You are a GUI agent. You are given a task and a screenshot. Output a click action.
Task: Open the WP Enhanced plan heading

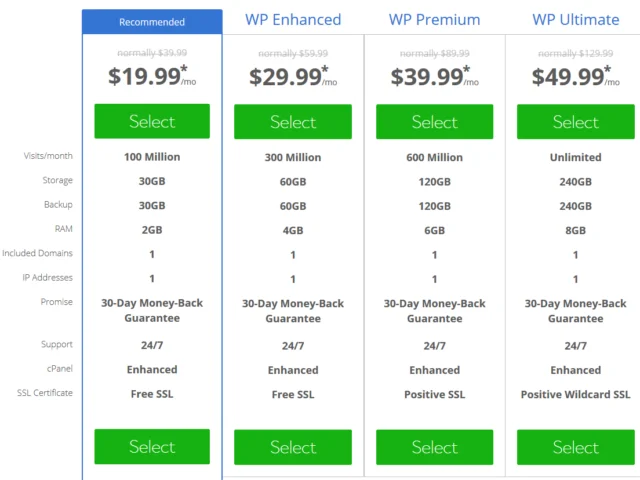(293, 20)
